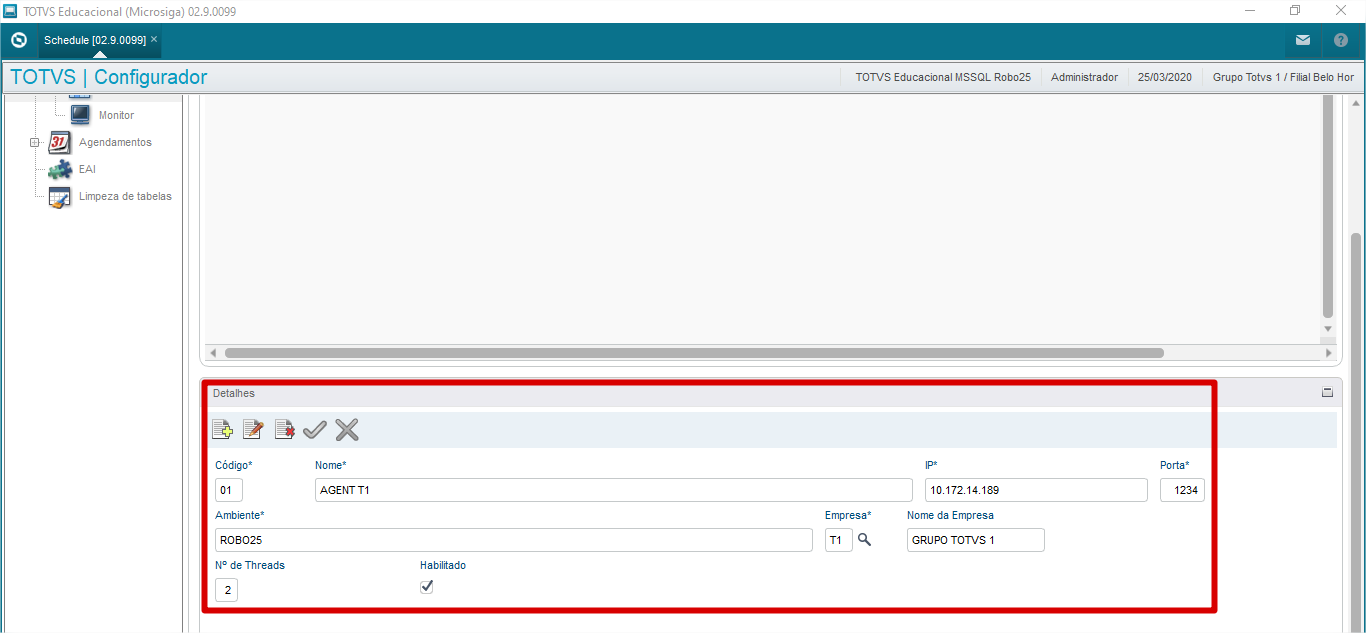Click the grid horizontal scrollbar thumb
This screenshot has width=1366, height=633.
(694, 353)
